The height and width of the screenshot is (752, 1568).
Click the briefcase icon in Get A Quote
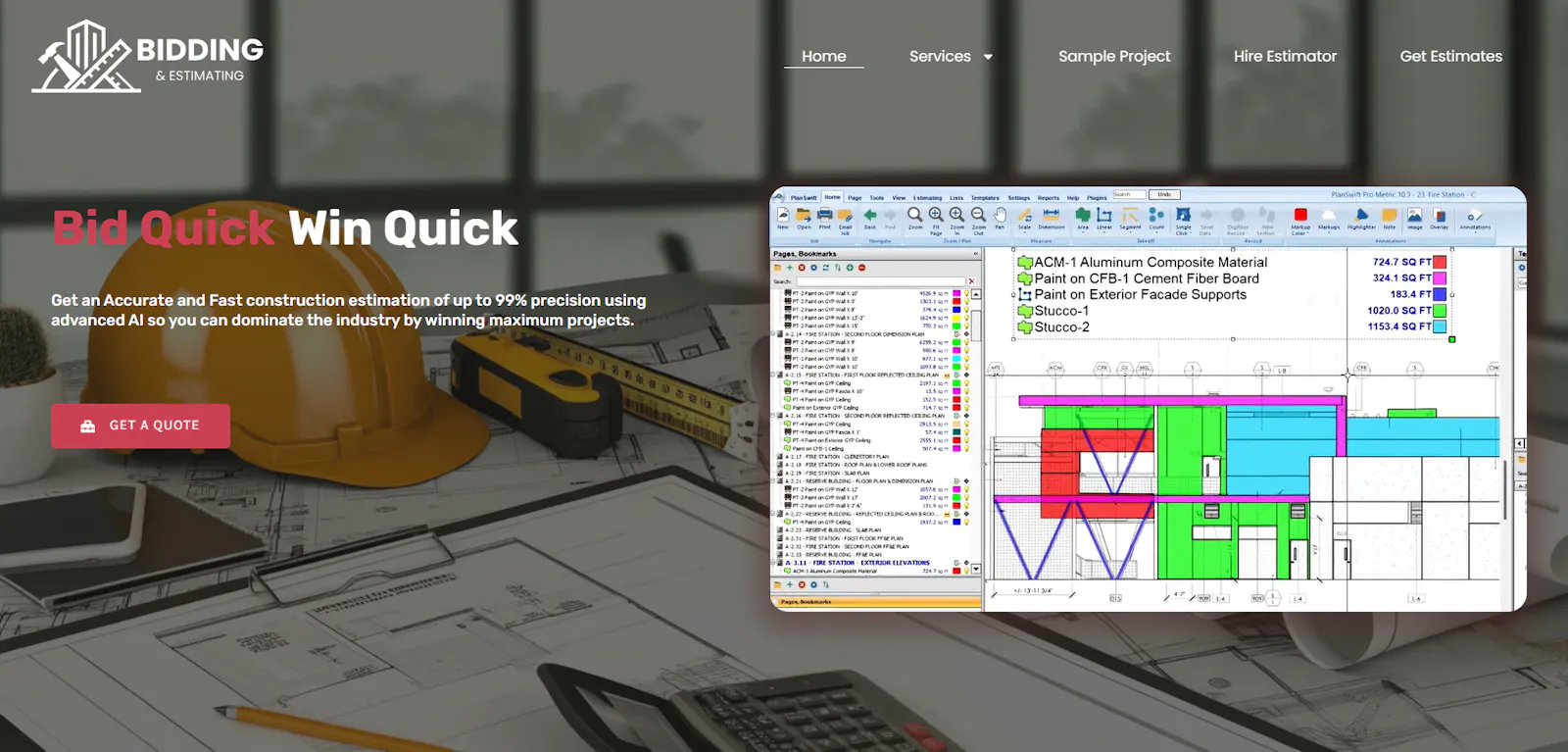pyautogui.click(x=88, y=426)
